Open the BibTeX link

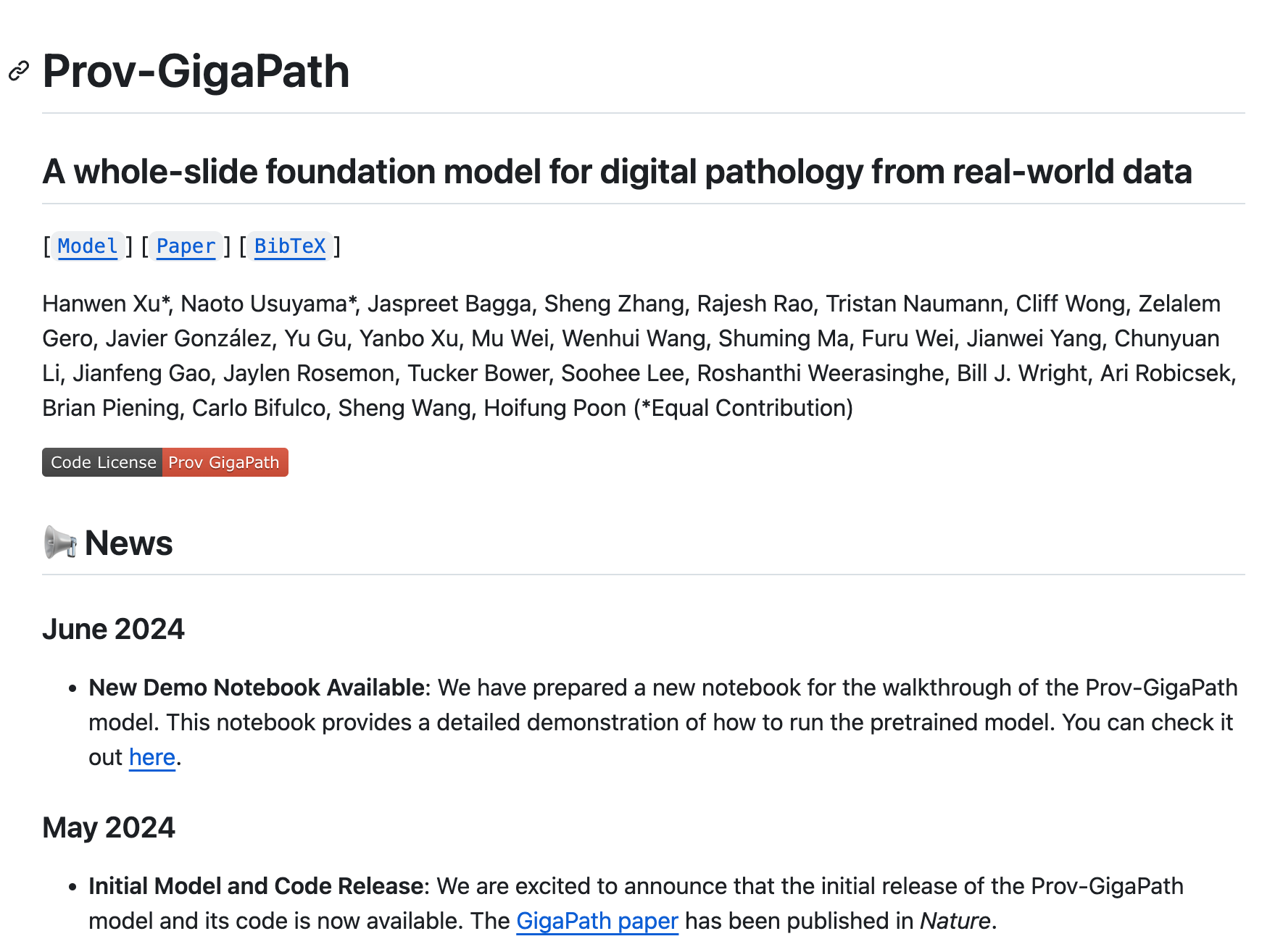point(290,246)
